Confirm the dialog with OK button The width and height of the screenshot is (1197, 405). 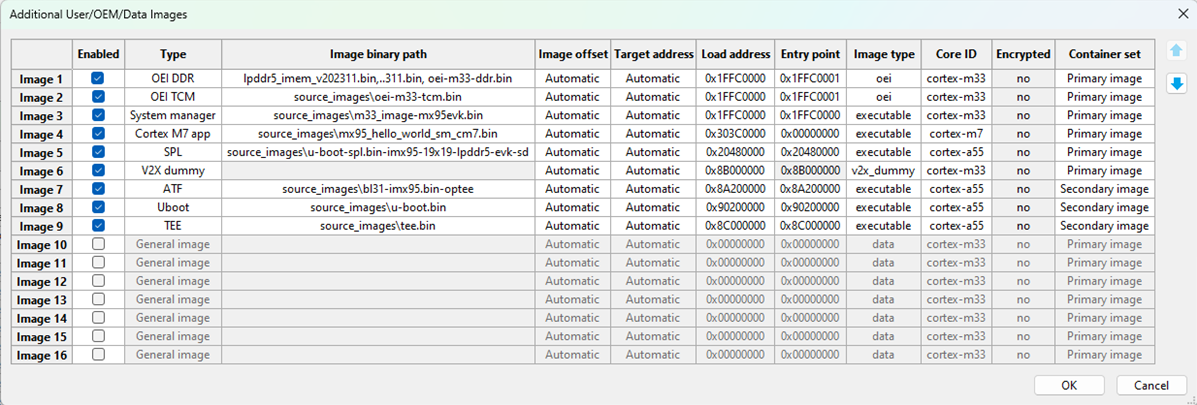tap(1069, 385)
